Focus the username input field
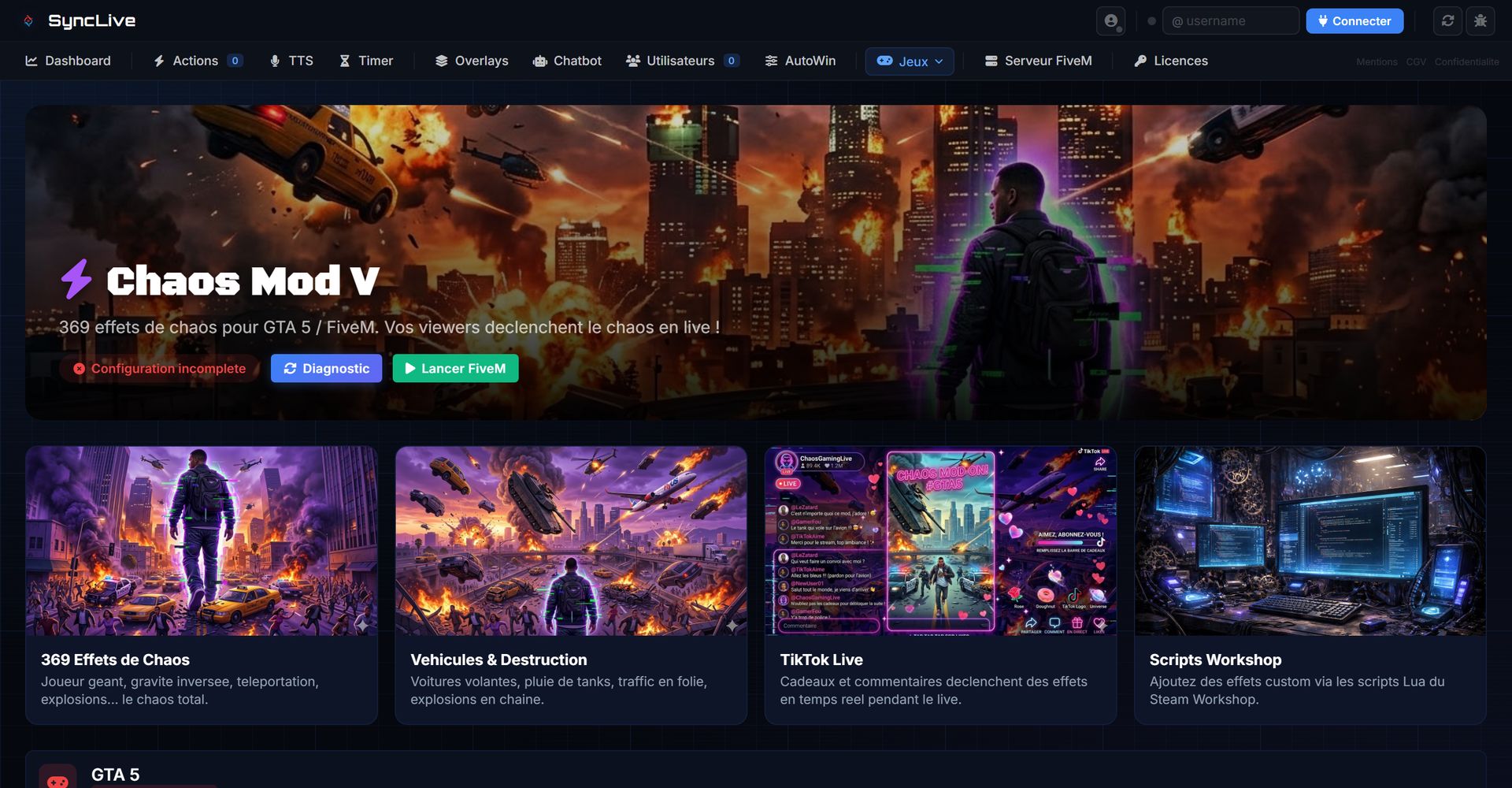The image size is (1512, 788). point(1232,21)
